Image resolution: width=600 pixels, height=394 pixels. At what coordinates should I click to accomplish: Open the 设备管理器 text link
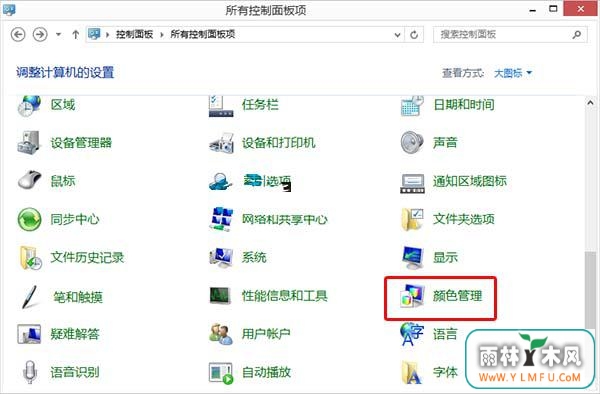81,143
